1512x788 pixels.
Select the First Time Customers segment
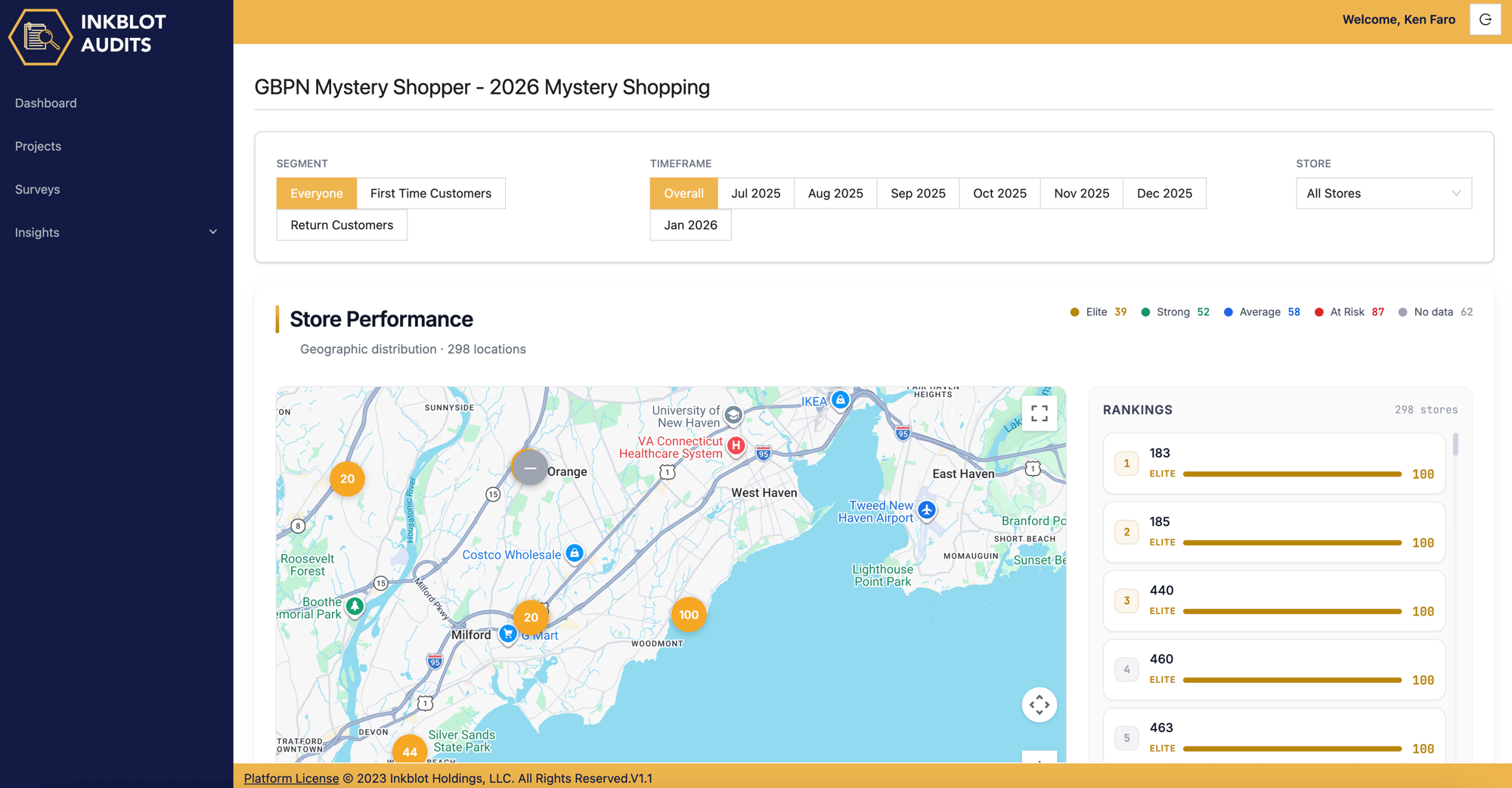tap(430, 194)
